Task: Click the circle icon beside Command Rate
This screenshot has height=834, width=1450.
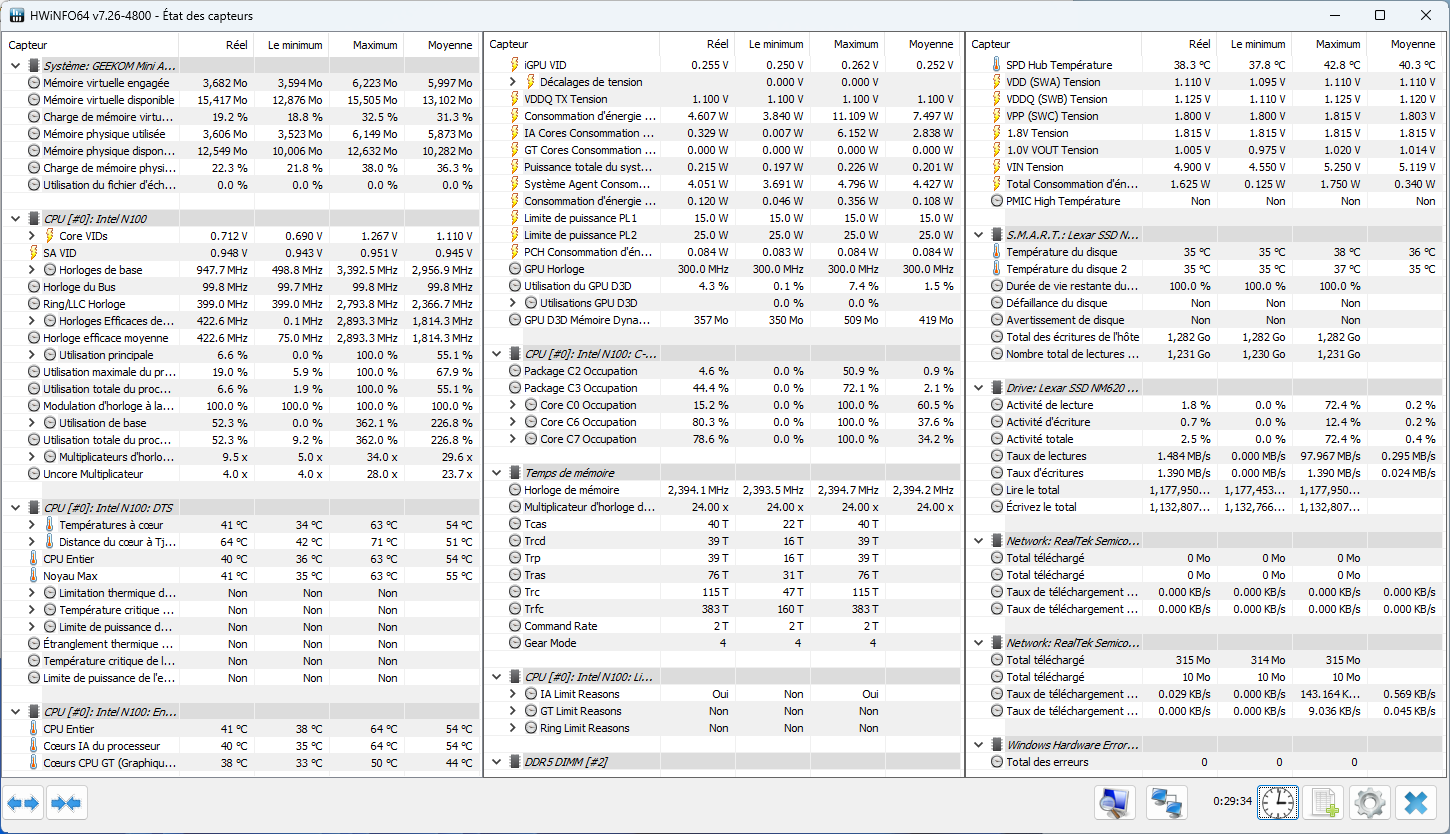Action: (x=514, y=626)
